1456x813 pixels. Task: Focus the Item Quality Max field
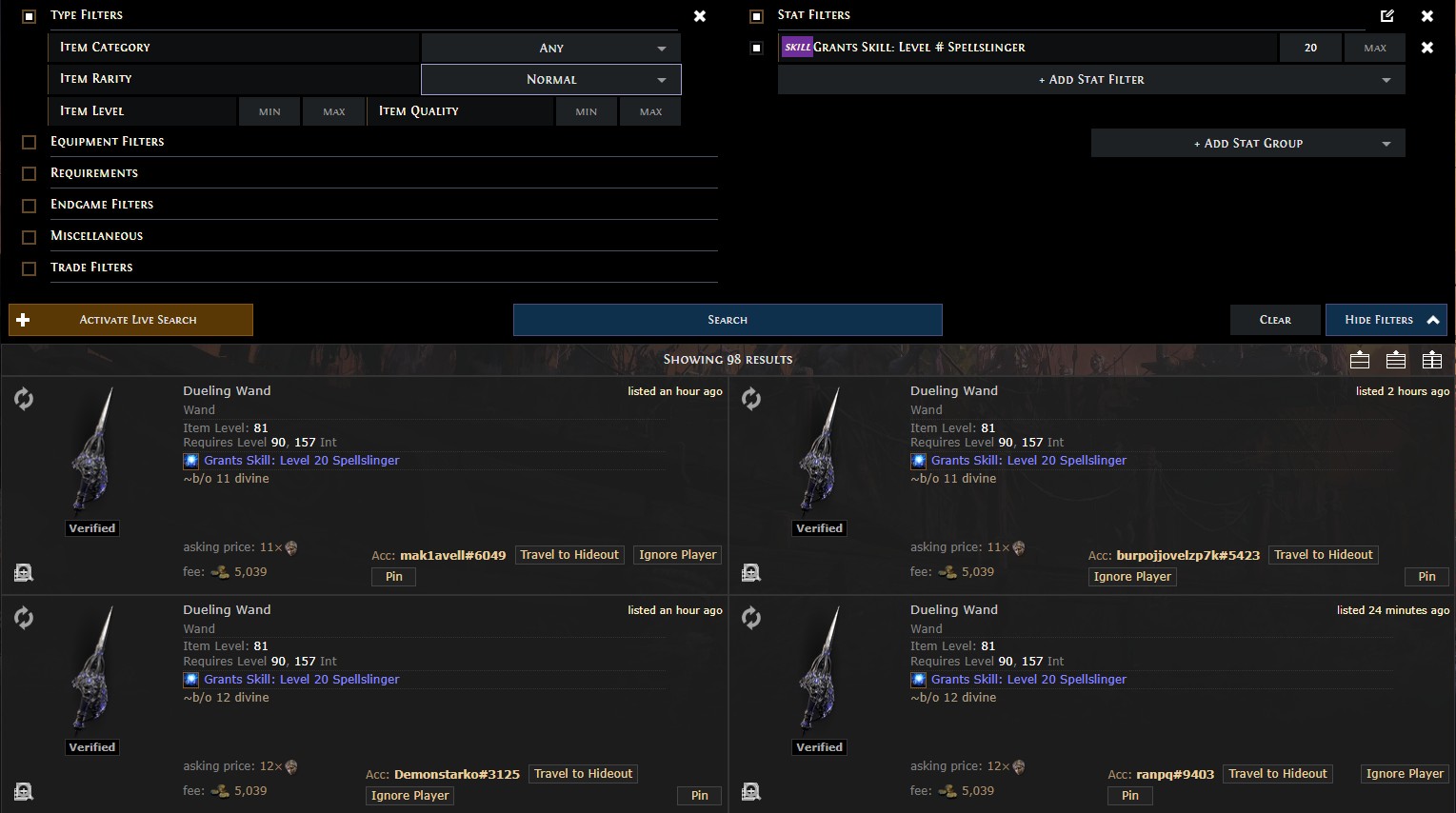pos(651,111)
